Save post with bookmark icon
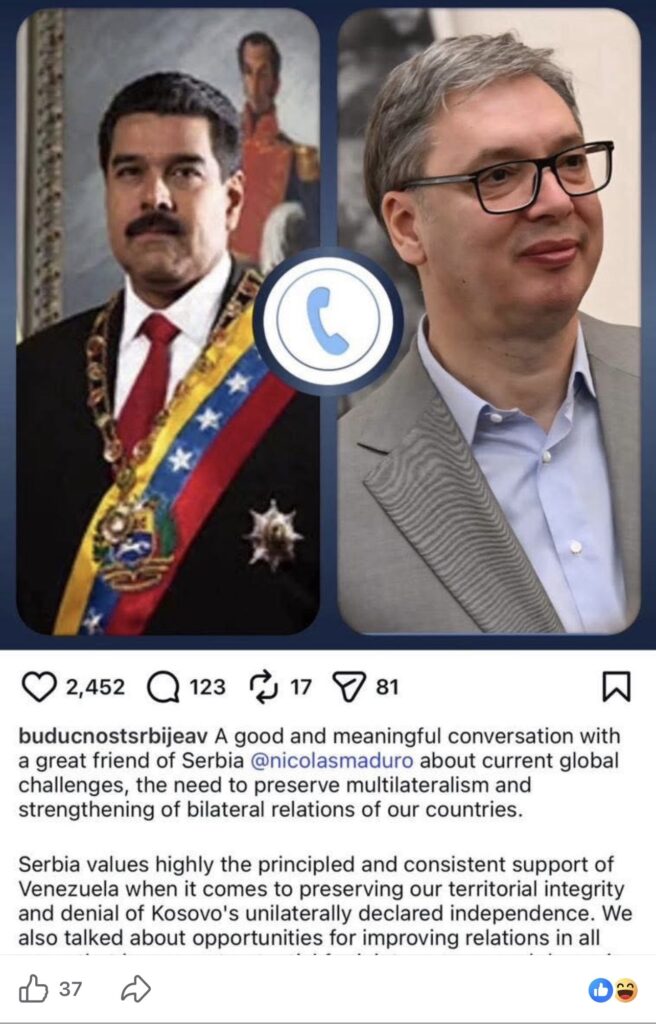The width and height of the screenshot is (656, 1024). (x=616, y=687)
